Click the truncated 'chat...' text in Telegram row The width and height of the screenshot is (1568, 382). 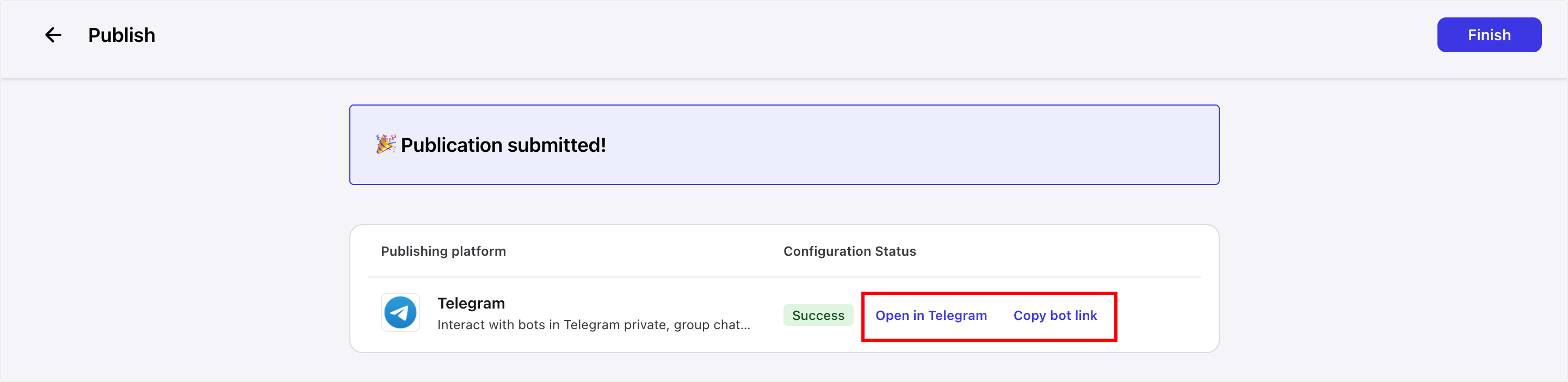[731, 325]
